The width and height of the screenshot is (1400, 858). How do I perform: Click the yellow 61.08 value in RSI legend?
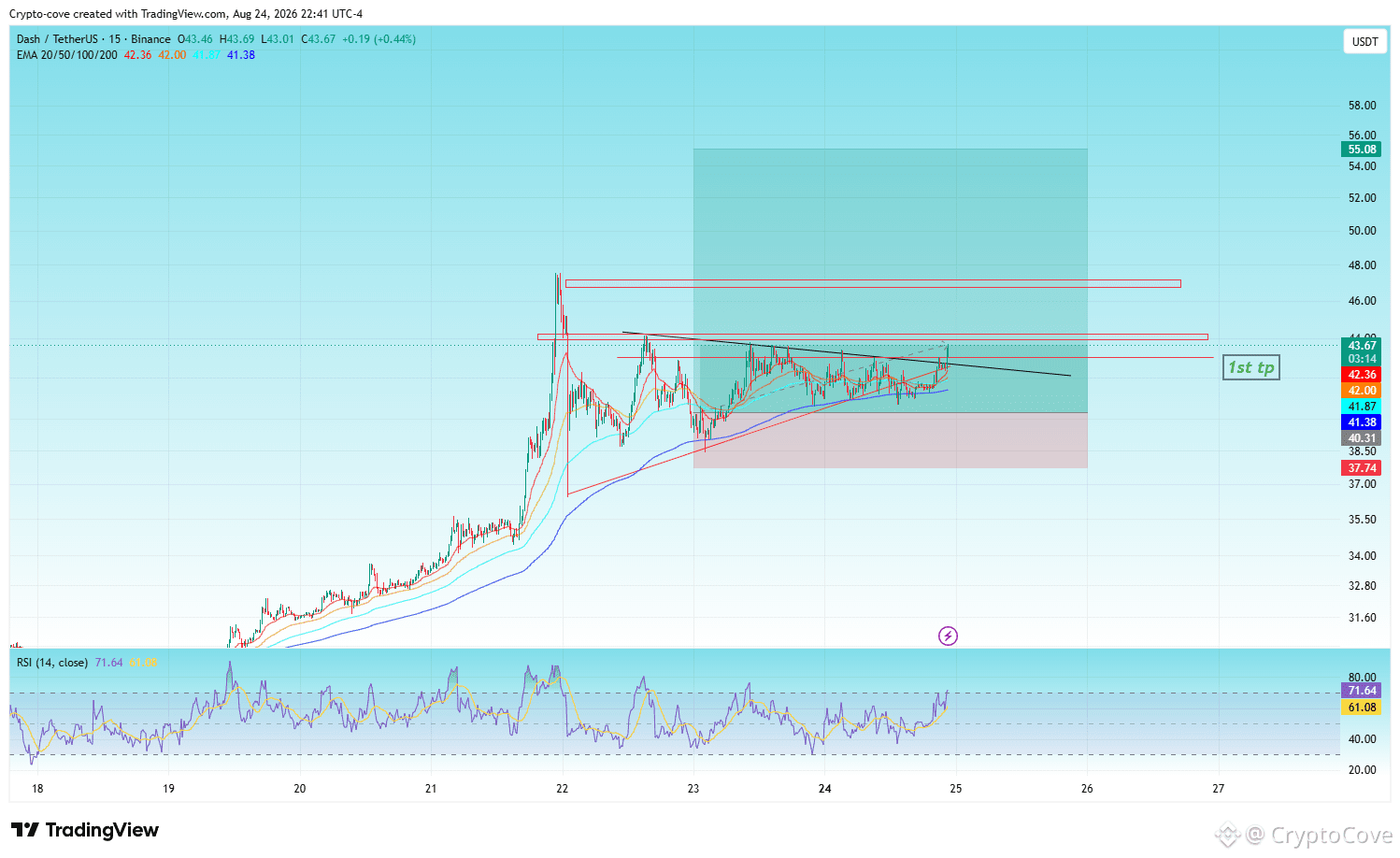143,663
